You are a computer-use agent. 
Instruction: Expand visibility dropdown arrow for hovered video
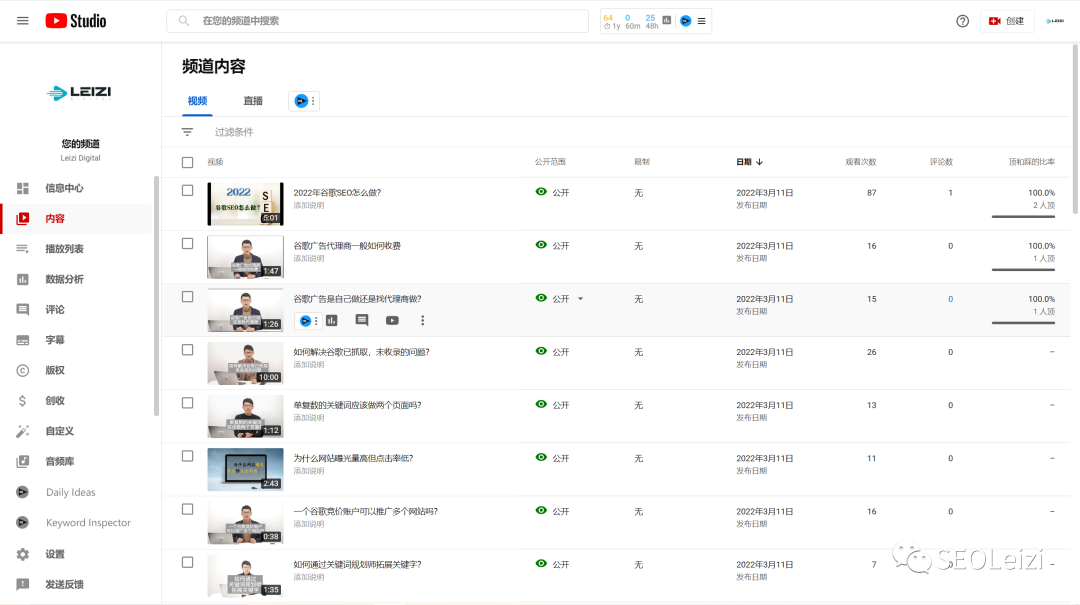581,298
